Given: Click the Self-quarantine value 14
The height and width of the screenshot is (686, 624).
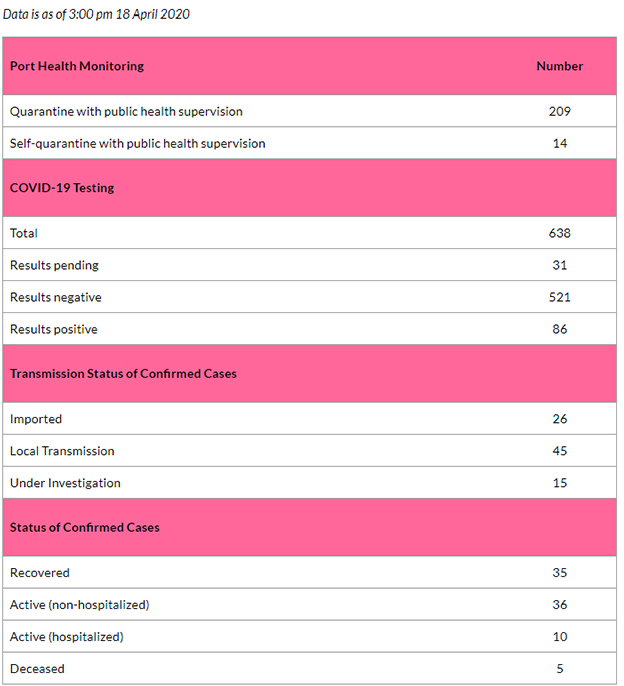Looking at the screenshot, I should tap(560, 144).
